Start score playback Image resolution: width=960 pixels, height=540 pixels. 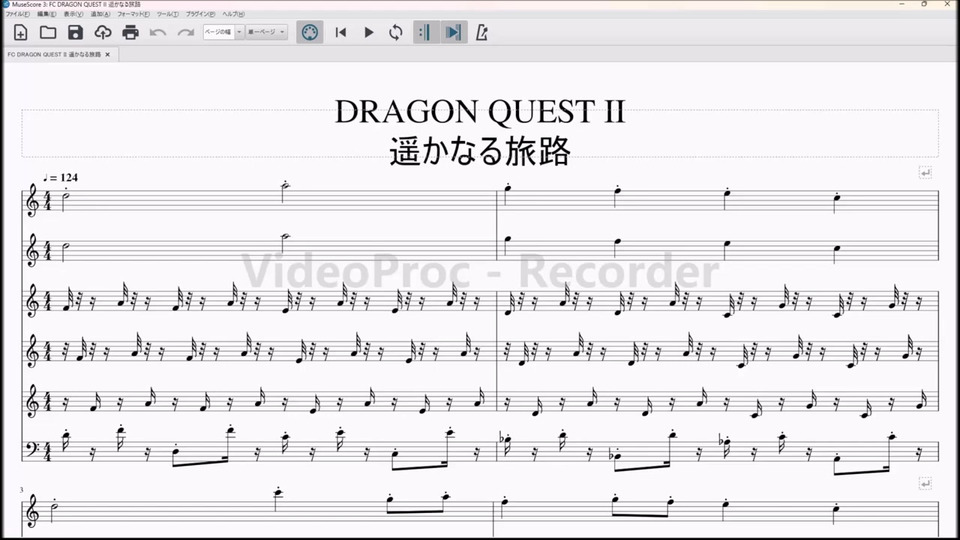[369, 32]
